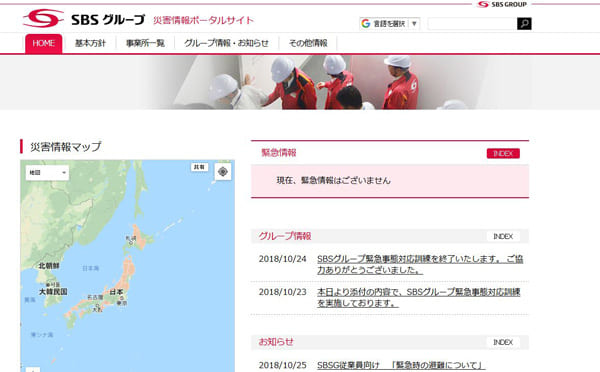Expand the map type 地図 dropdown
Image resolution: width=600 pixels, height=372 pixels.
pos(47,173)
